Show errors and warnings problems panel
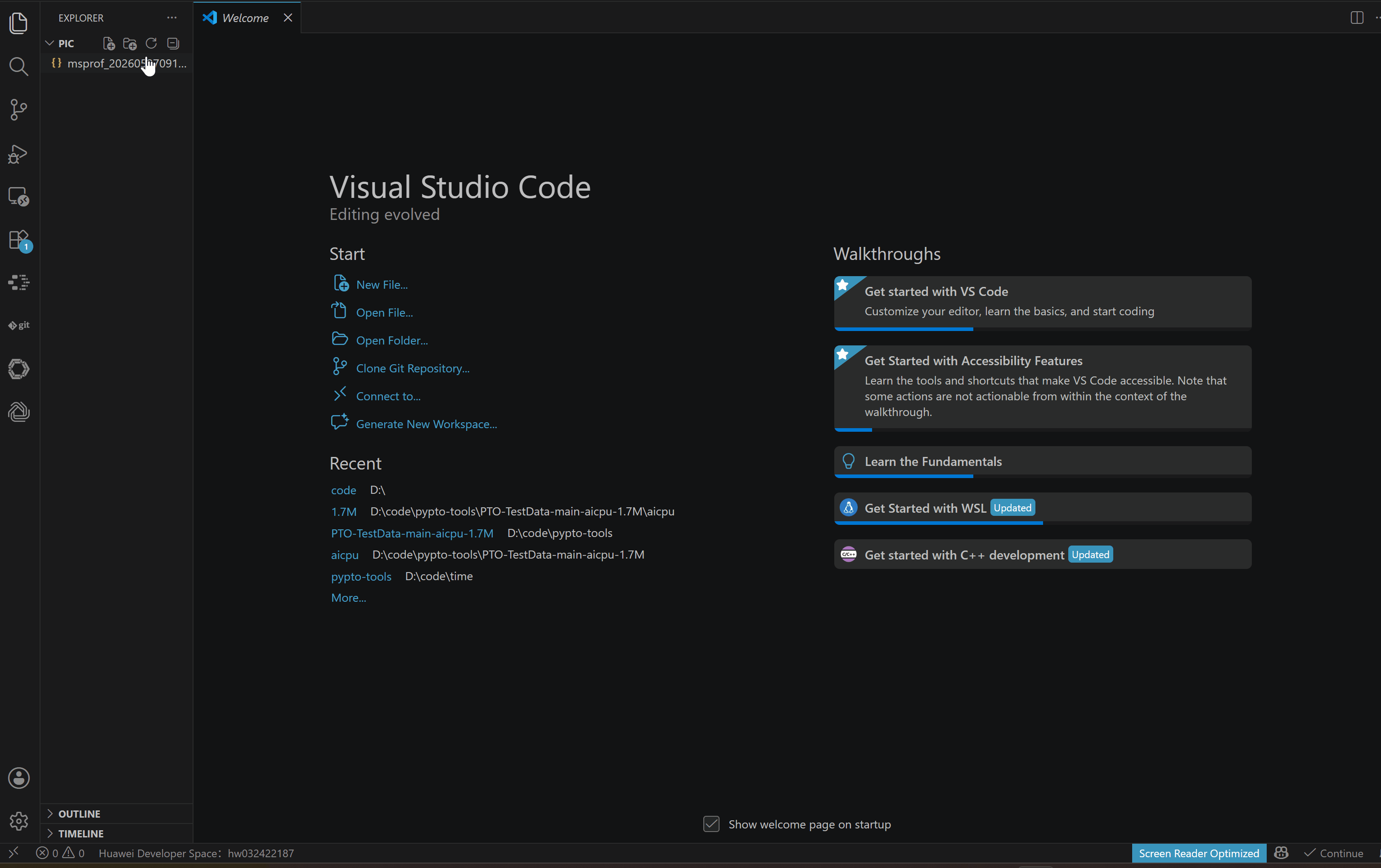The height and width of the screenshot is (868, 1381). point(60,853)
